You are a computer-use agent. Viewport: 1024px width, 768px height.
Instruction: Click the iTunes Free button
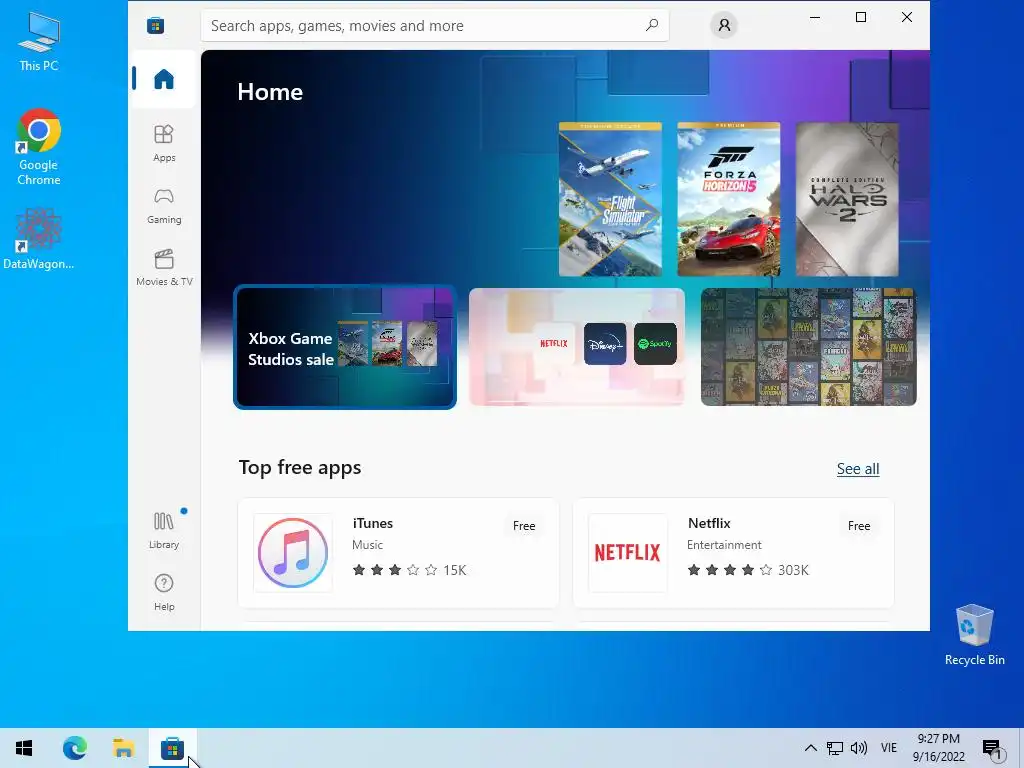click(524, 526)
